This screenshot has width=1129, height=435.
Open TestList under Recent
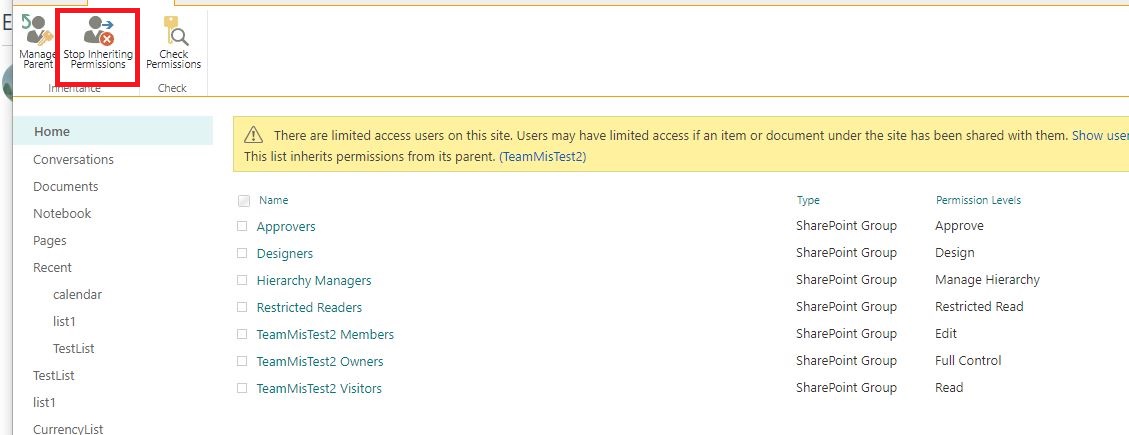(73, 349)
